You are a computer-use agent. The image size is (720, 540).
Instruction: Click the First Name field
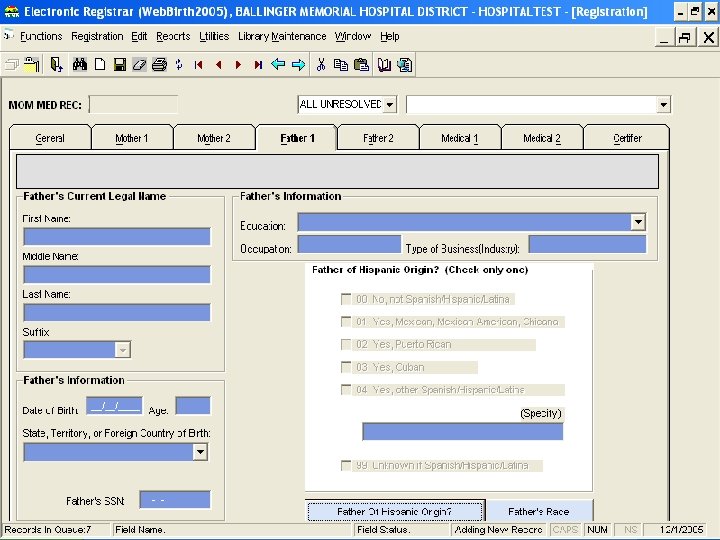(x=117, y=237)
